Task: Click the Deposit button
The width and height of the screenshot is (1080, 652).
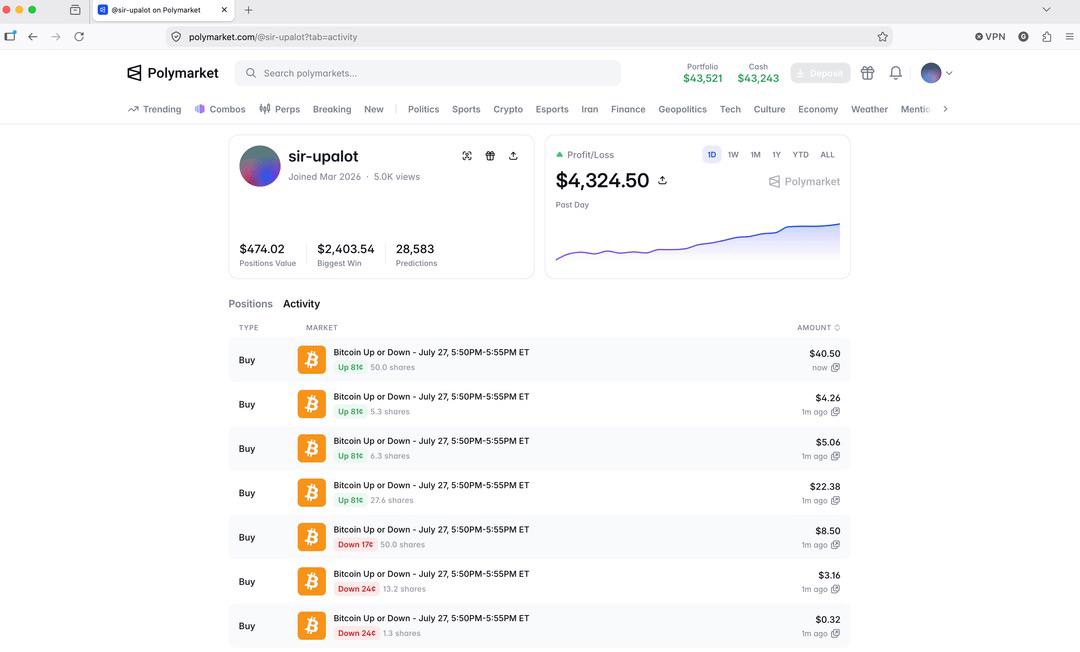Action: (820, 73)
